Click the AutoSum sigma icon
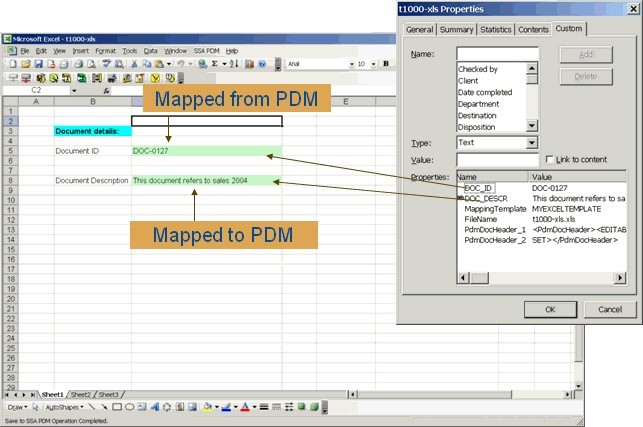This screenshot has width=643, height=427. (x=217, y=64)
